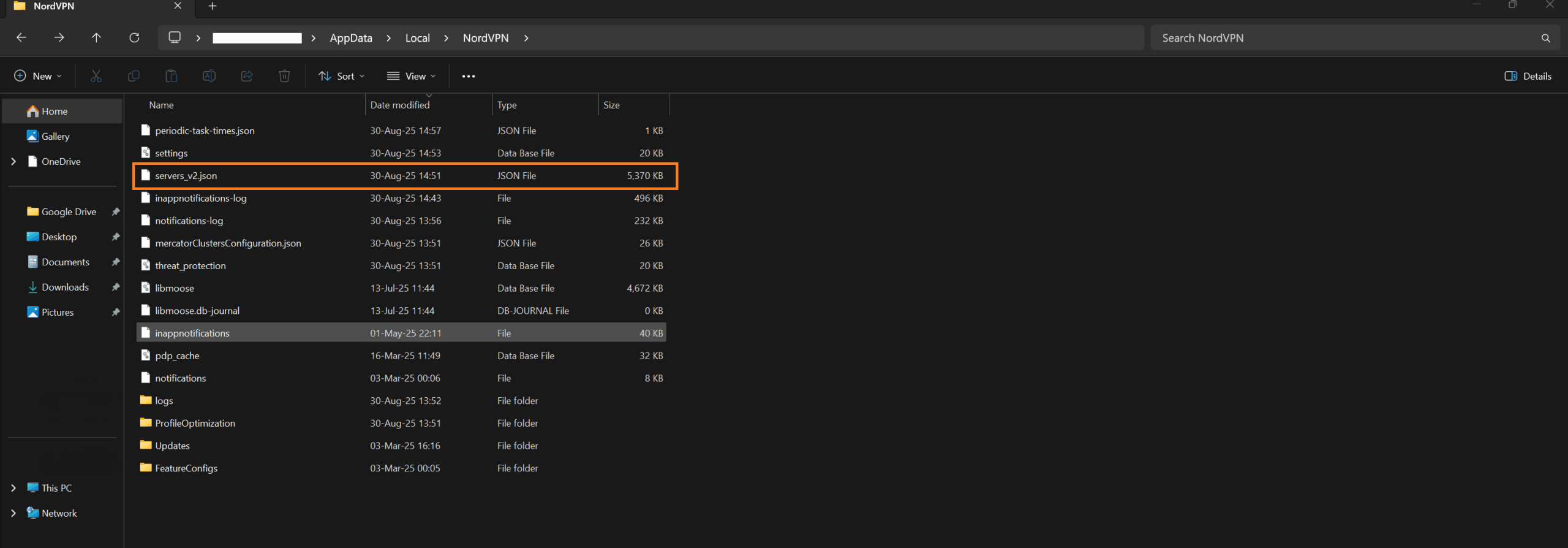Unpin Downloads using its pin icon
The height and width of the screenshot is (548, 1568).
pos(115,287)
